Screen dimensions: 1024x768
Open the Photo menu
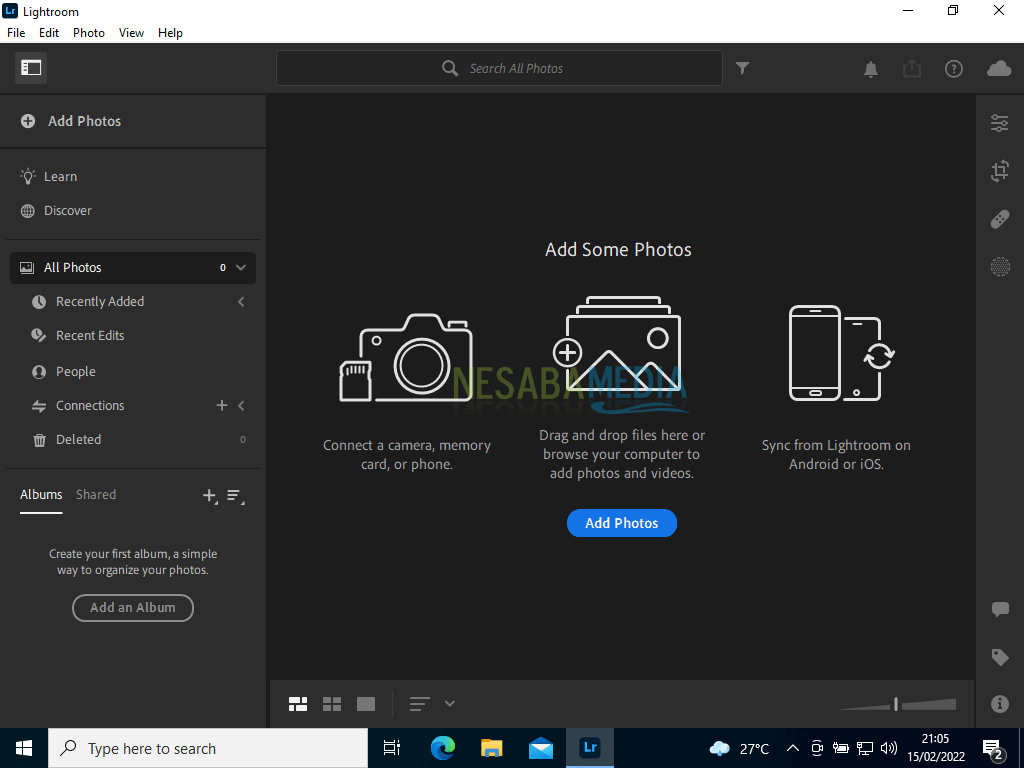[88, 32]
